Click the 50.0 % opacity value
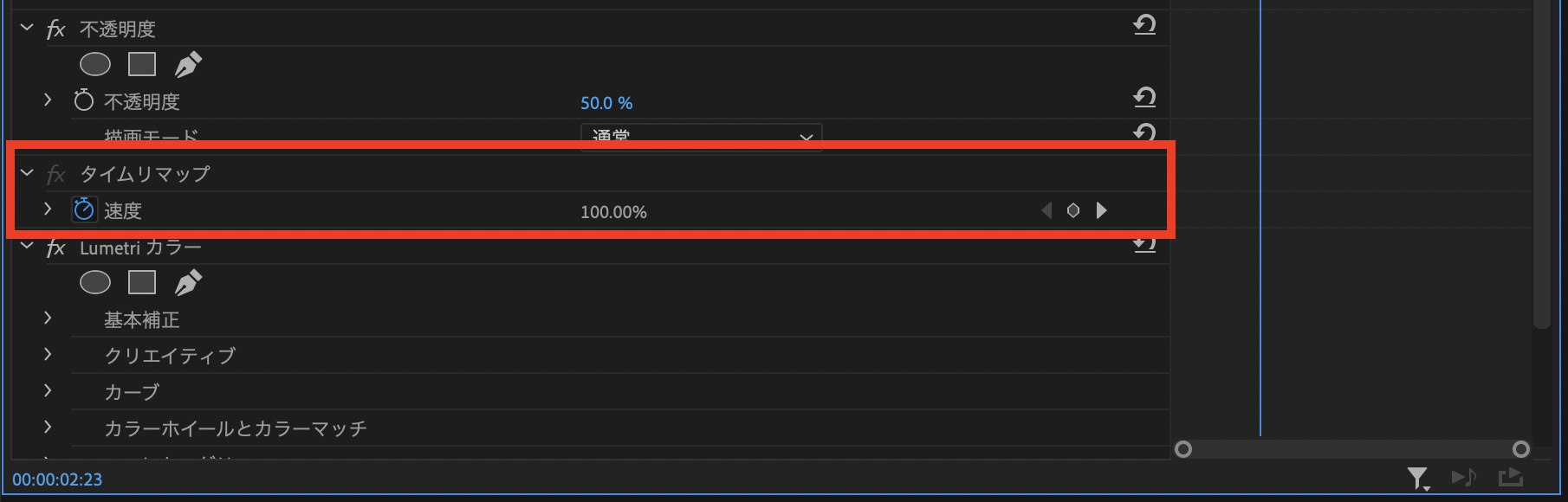 tap(606, 103)
